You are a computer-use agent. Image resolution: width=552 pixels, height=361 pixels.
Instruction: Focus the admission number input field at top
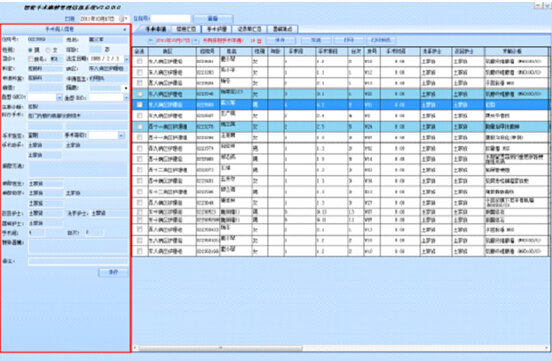[x=171, y=19]
